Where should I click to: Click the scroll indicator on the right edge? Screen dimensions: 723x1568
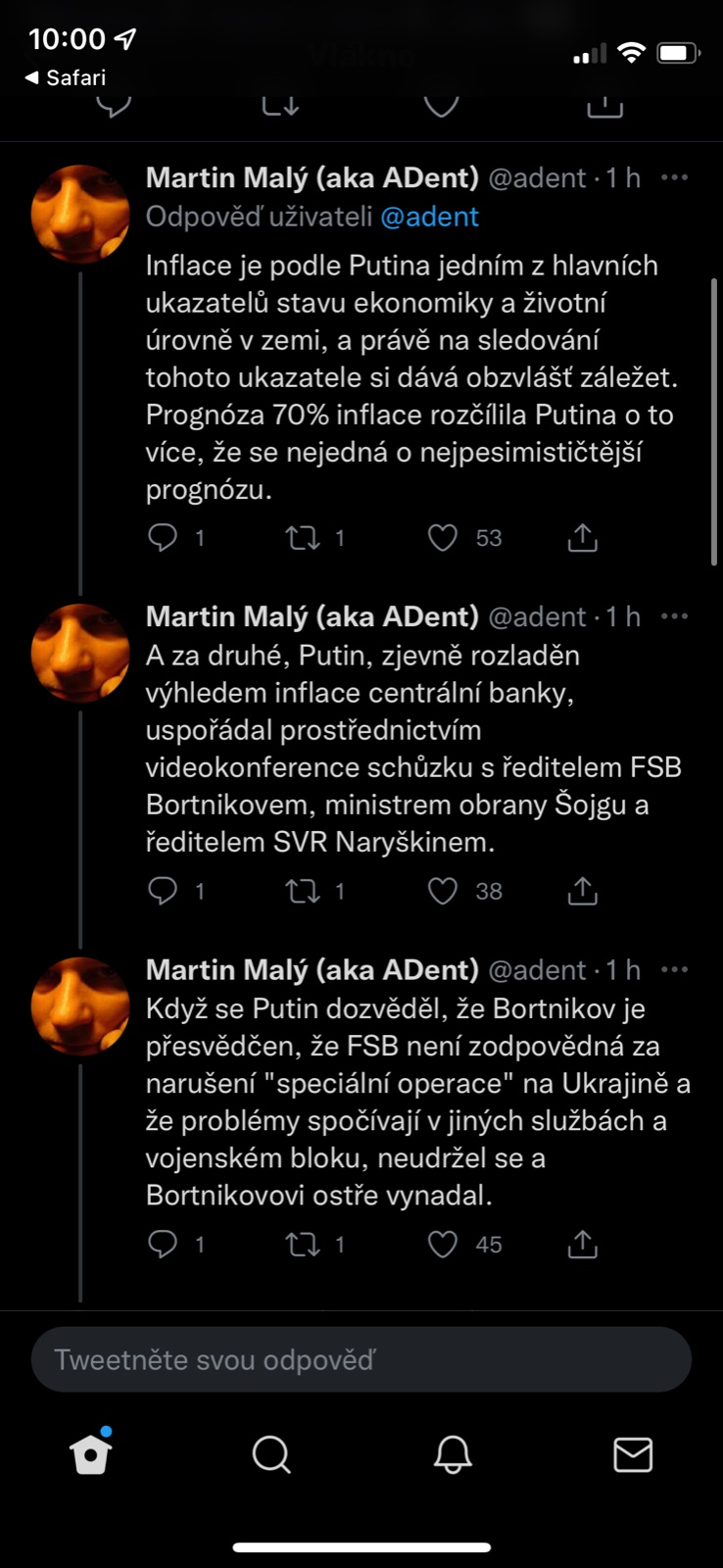(x=714, y=421)
